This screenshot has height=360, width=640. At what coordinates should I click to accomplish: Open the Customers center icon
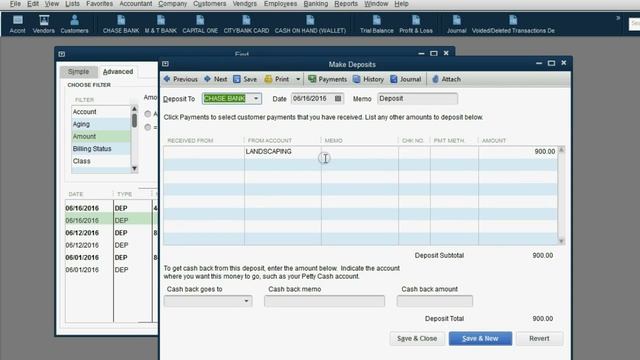tap(74, 24)
